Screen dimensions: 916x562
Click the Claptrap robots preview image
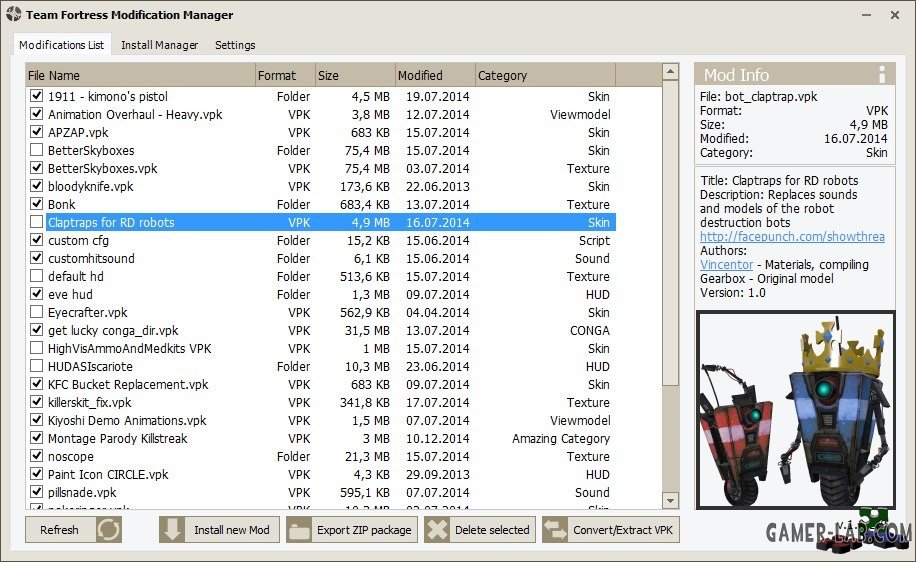pos(795,410)
